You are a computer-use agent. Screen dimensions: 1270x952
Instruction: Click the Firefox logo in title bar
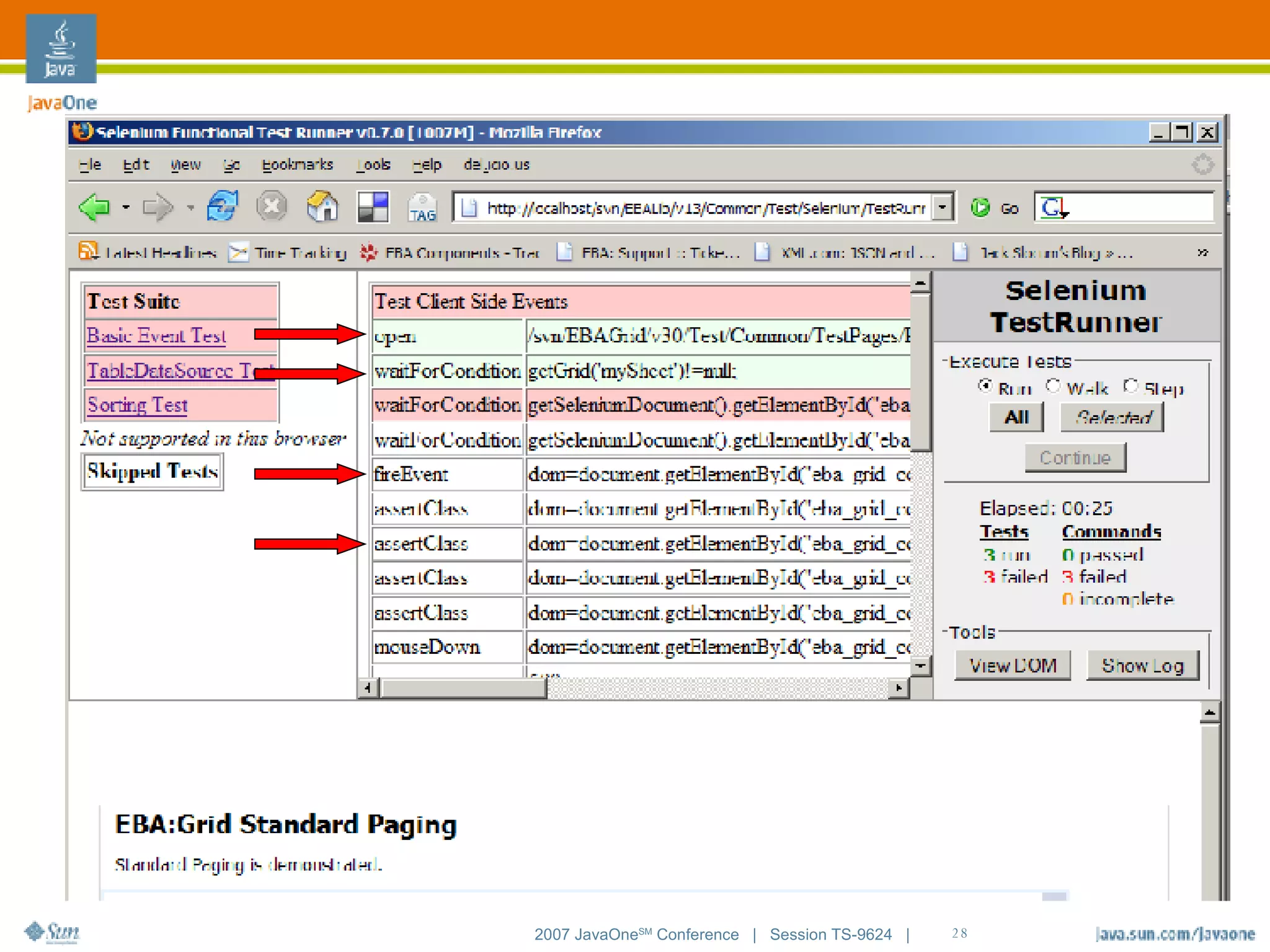(x=82, y=131)
